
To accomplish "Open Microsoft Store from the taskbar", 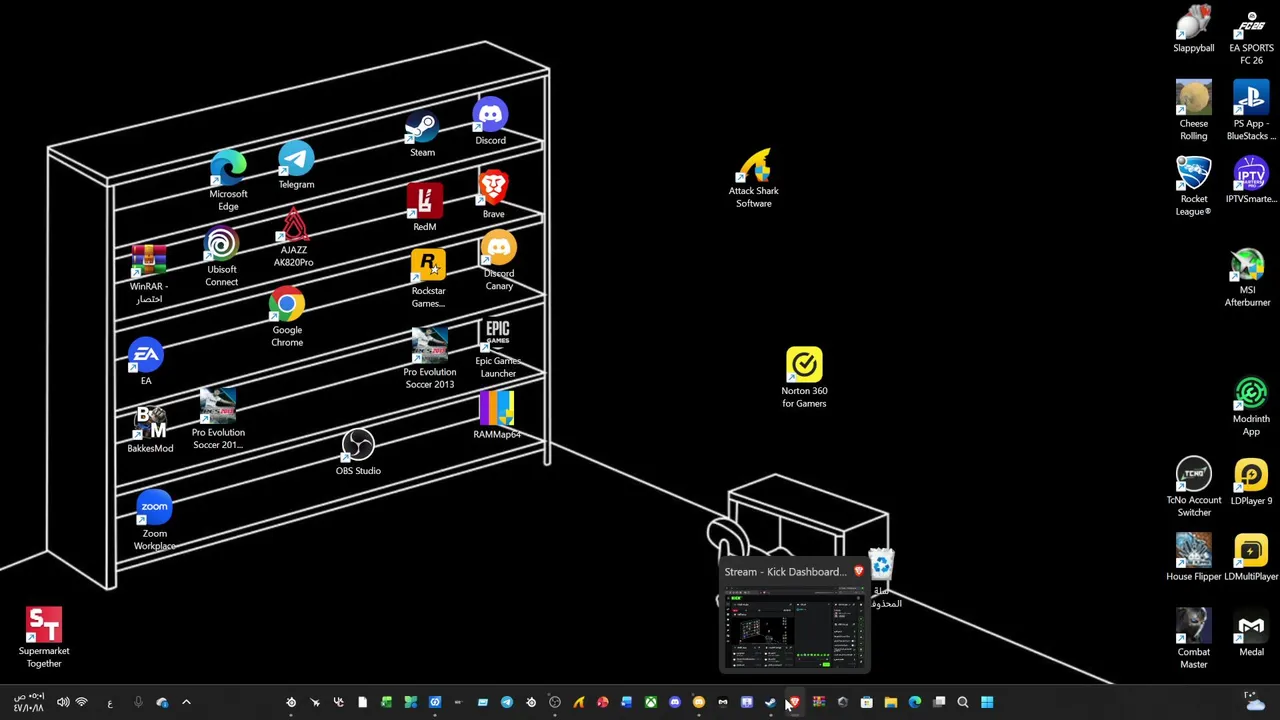I will click(867, 702).
